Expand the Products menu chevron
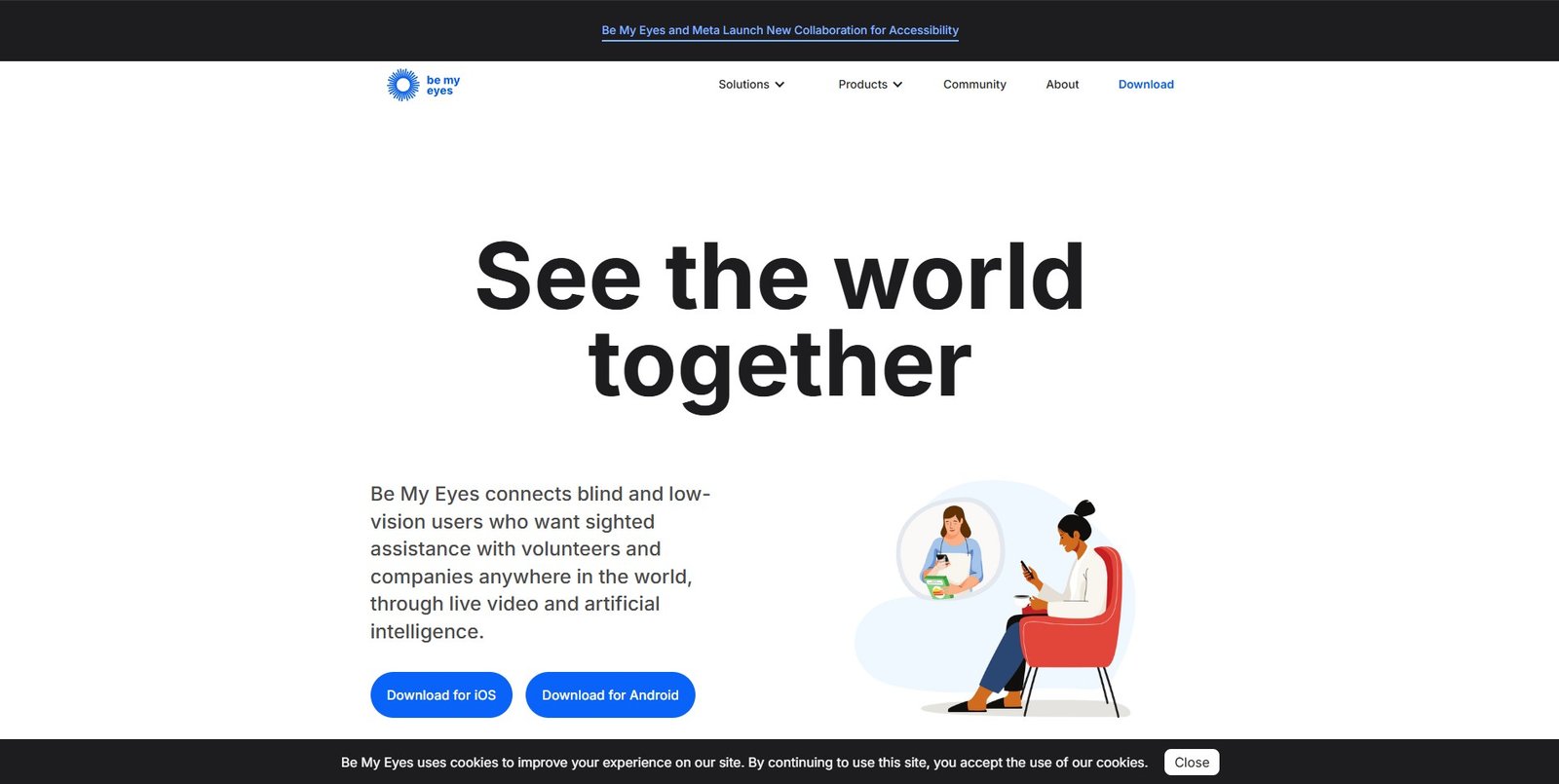The image size is (1559, 784). point(897,85)
